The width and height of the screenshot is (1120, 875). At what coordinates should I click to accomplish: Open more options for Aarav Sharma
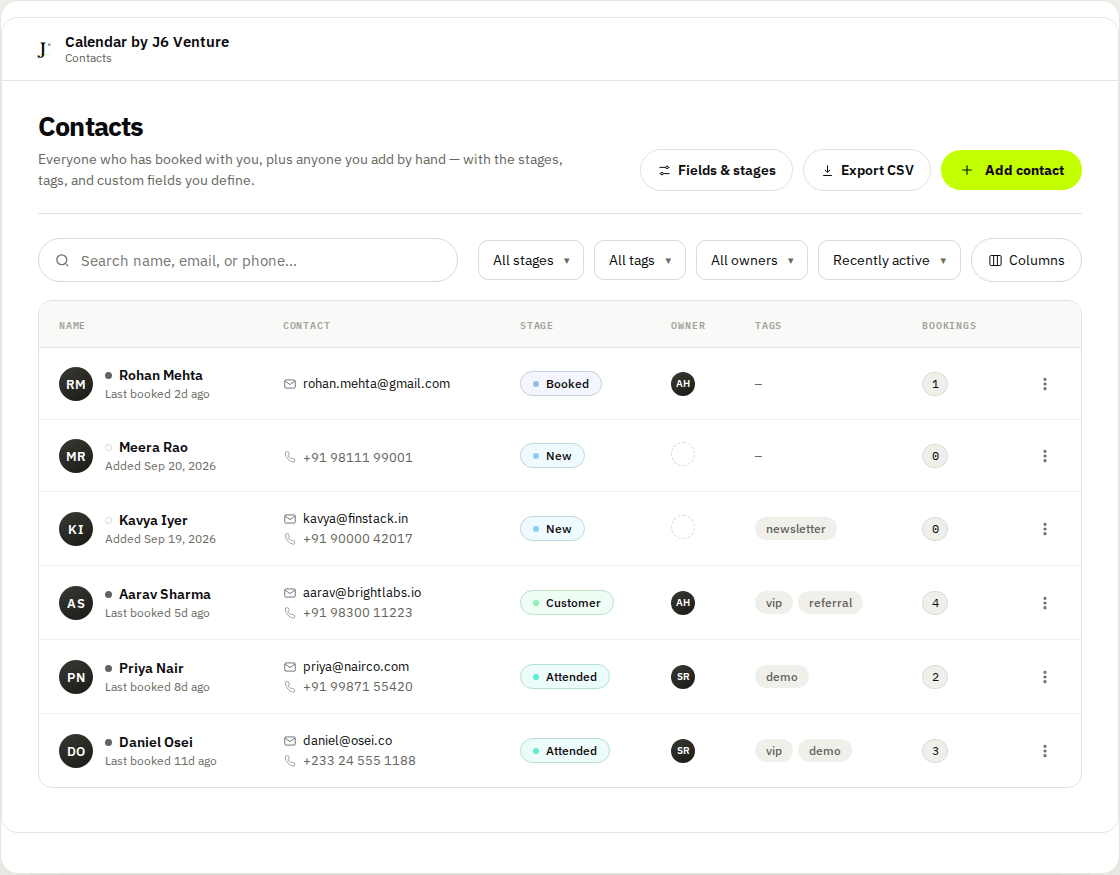click(x=1044, y=603)
